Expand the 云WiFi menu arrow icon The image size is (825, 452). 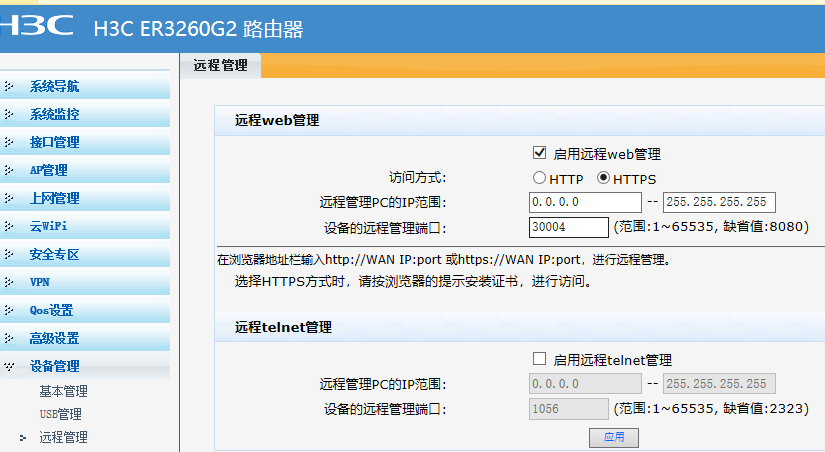click(9, 226)
